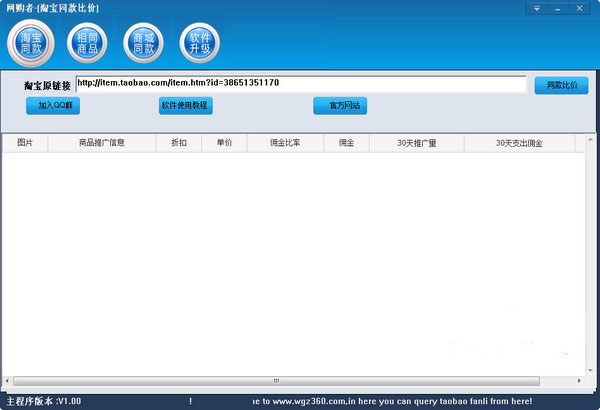Sort by 佣金比率 column header
The height and width of the screenshot is (410, 600).
click(x=285, y=143)
